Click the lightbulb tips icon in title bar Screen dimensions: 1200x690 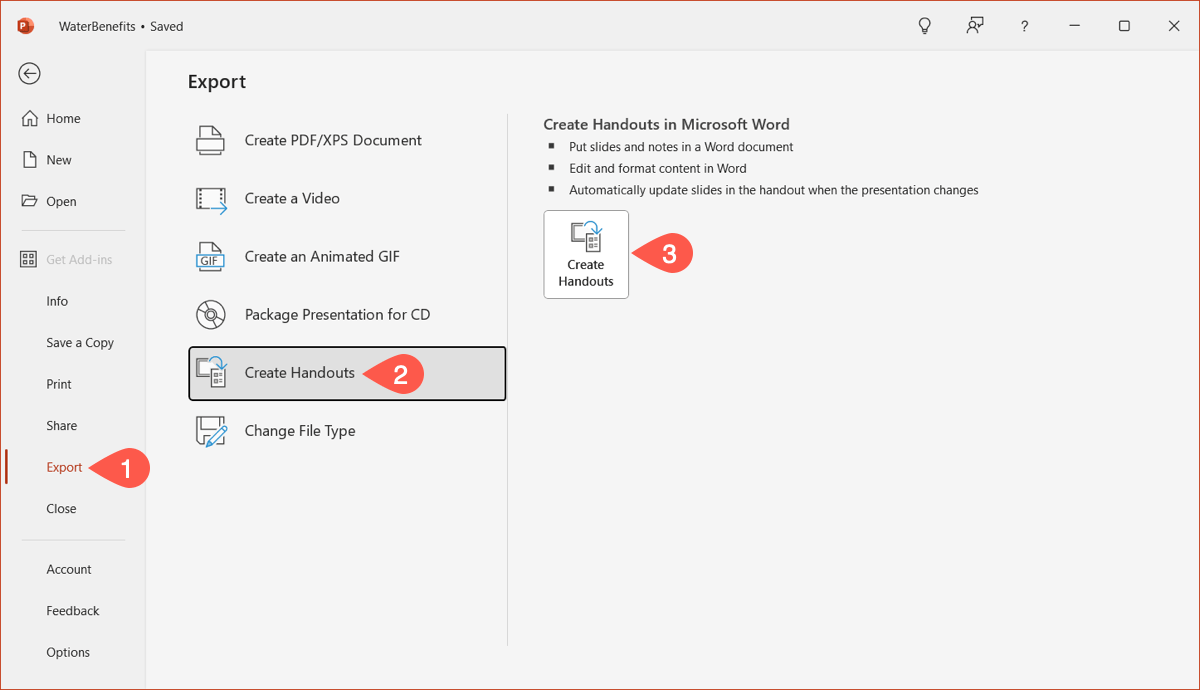[x=925, y=26]
